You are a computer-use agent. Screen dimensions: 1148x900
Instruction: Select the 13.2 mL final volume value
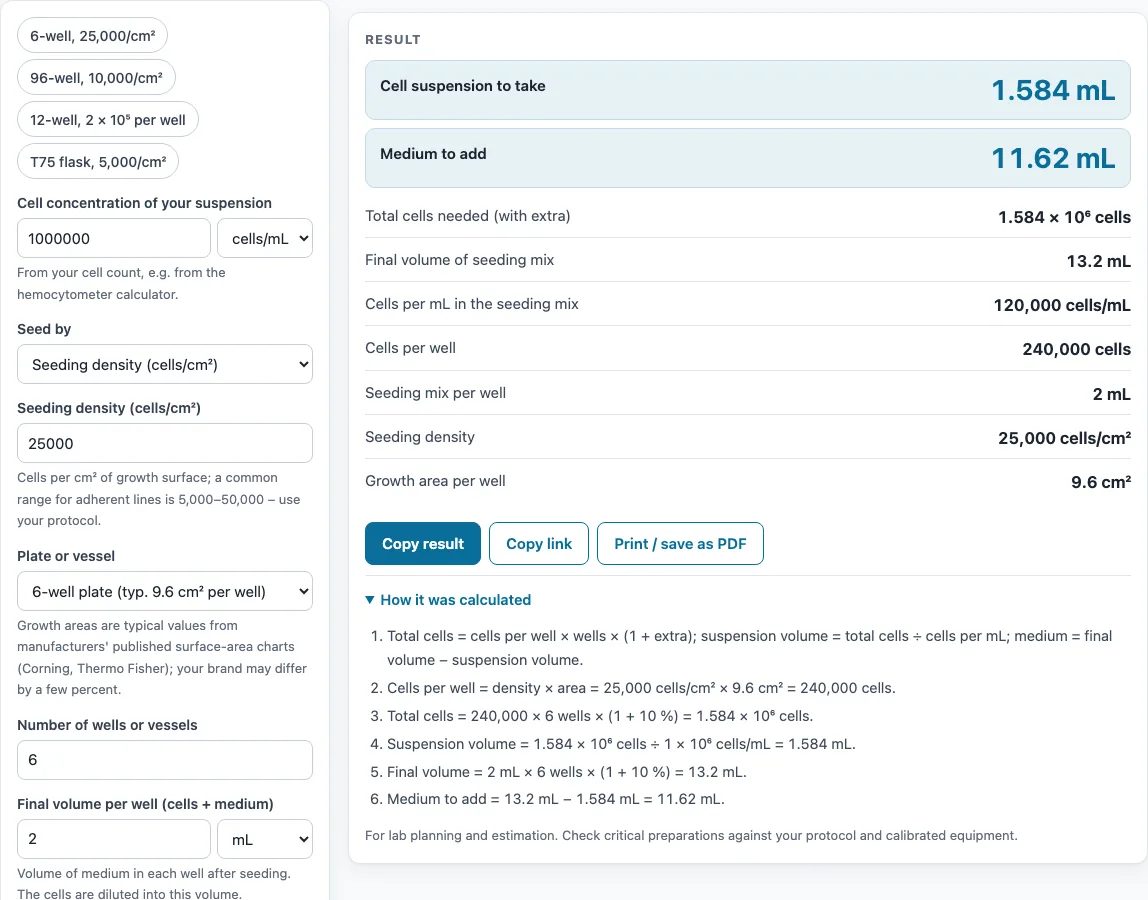[1098, 261]
